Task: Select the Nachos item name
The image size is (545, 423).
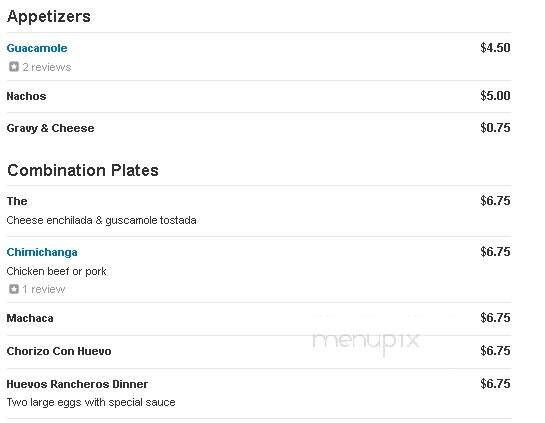Action: tap(26, 96)
